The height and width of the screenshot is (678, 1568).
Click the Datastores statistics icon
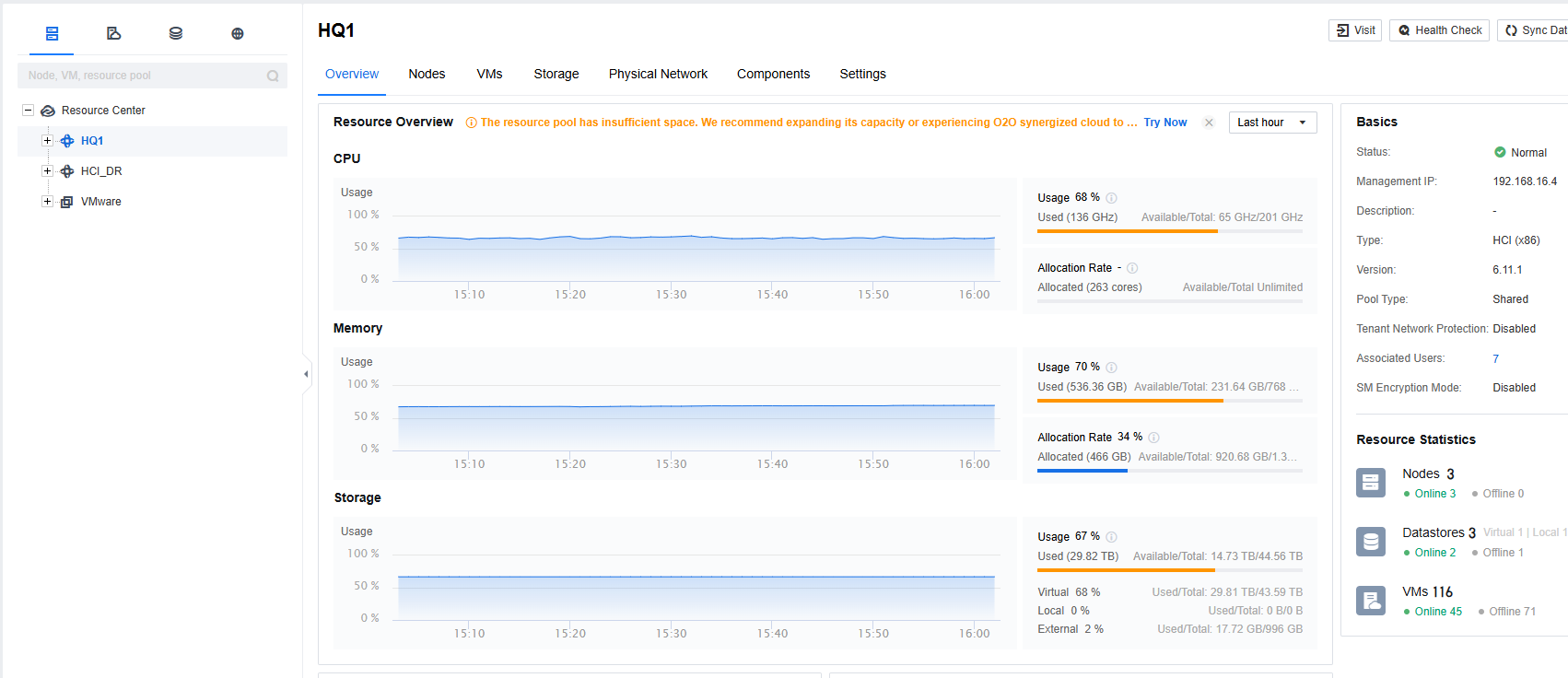pos(1371,542)
